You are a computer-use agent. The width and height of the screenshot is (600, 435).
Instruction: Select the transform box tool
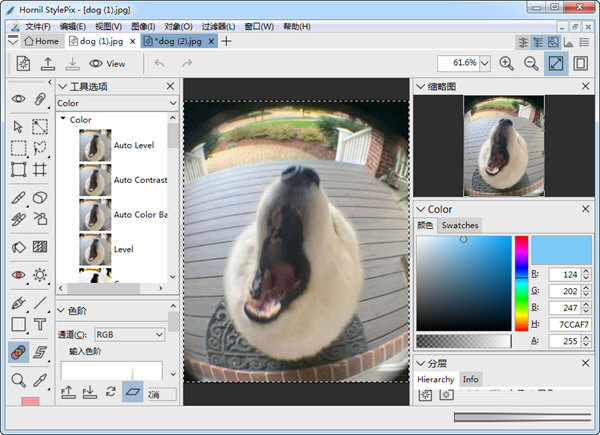click(18, 169)
